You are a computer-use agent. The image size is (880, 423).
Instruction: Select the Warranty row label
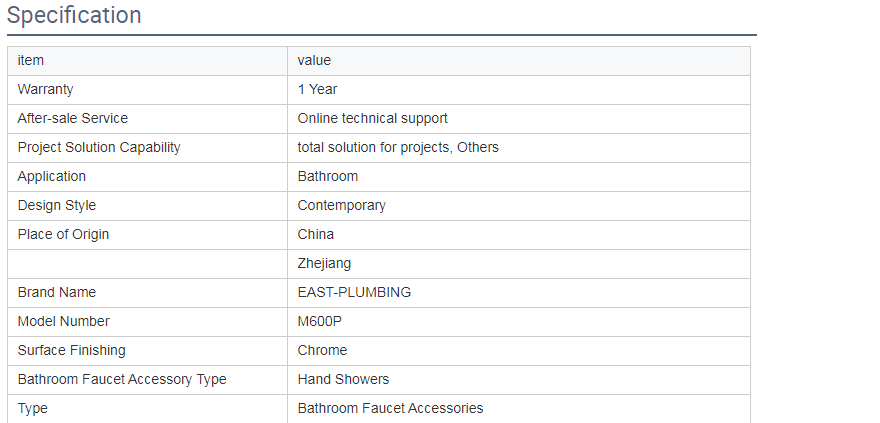(45, 90)
